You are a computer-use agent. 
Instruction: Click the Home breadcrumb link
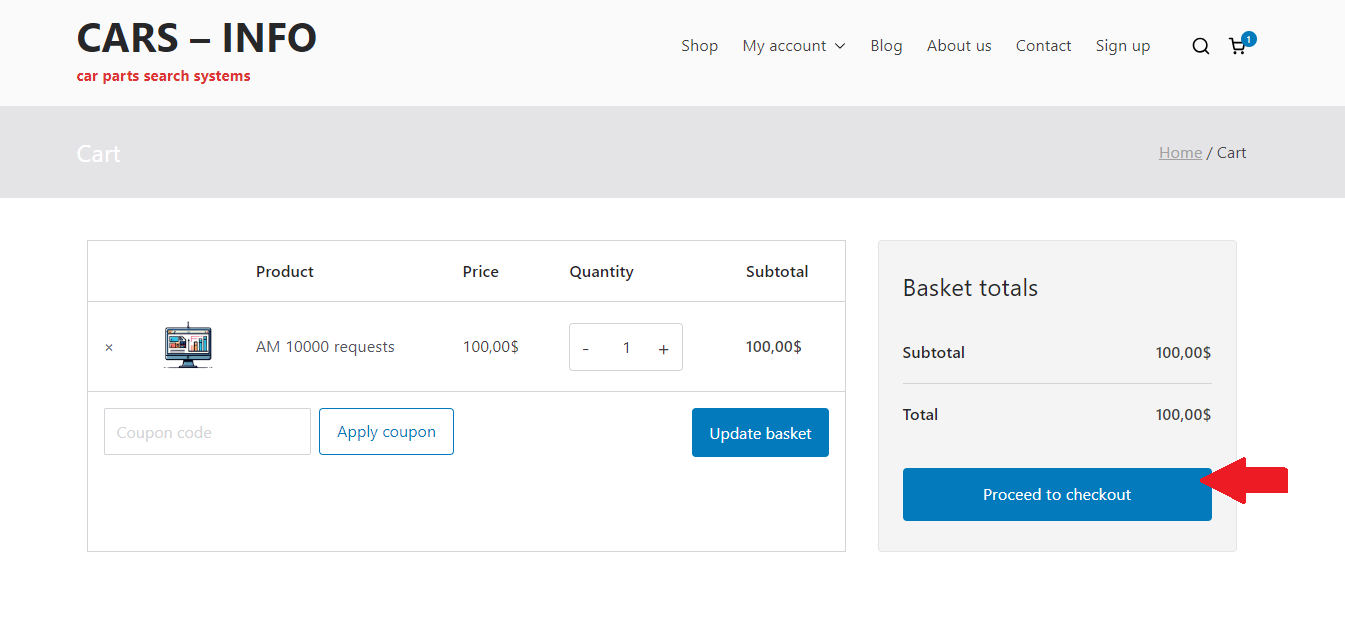[1180, 153]
